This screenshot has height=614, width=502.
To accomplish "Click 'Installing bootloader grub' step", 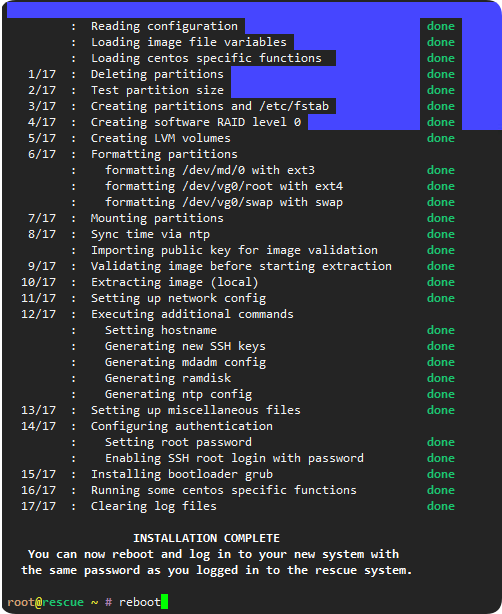I will pyautogui.click(x=182, y=474).
